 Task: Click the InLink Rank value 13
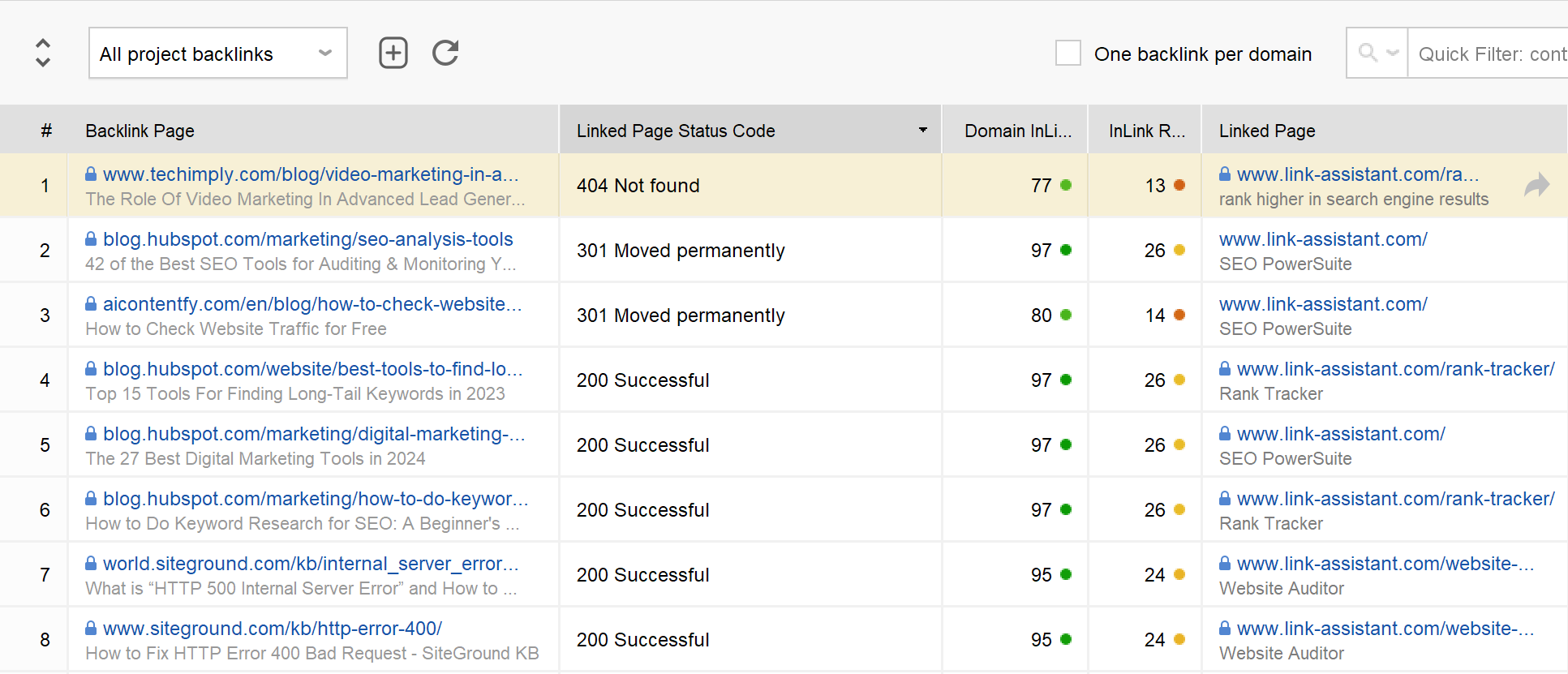(x=1155, y=186)
